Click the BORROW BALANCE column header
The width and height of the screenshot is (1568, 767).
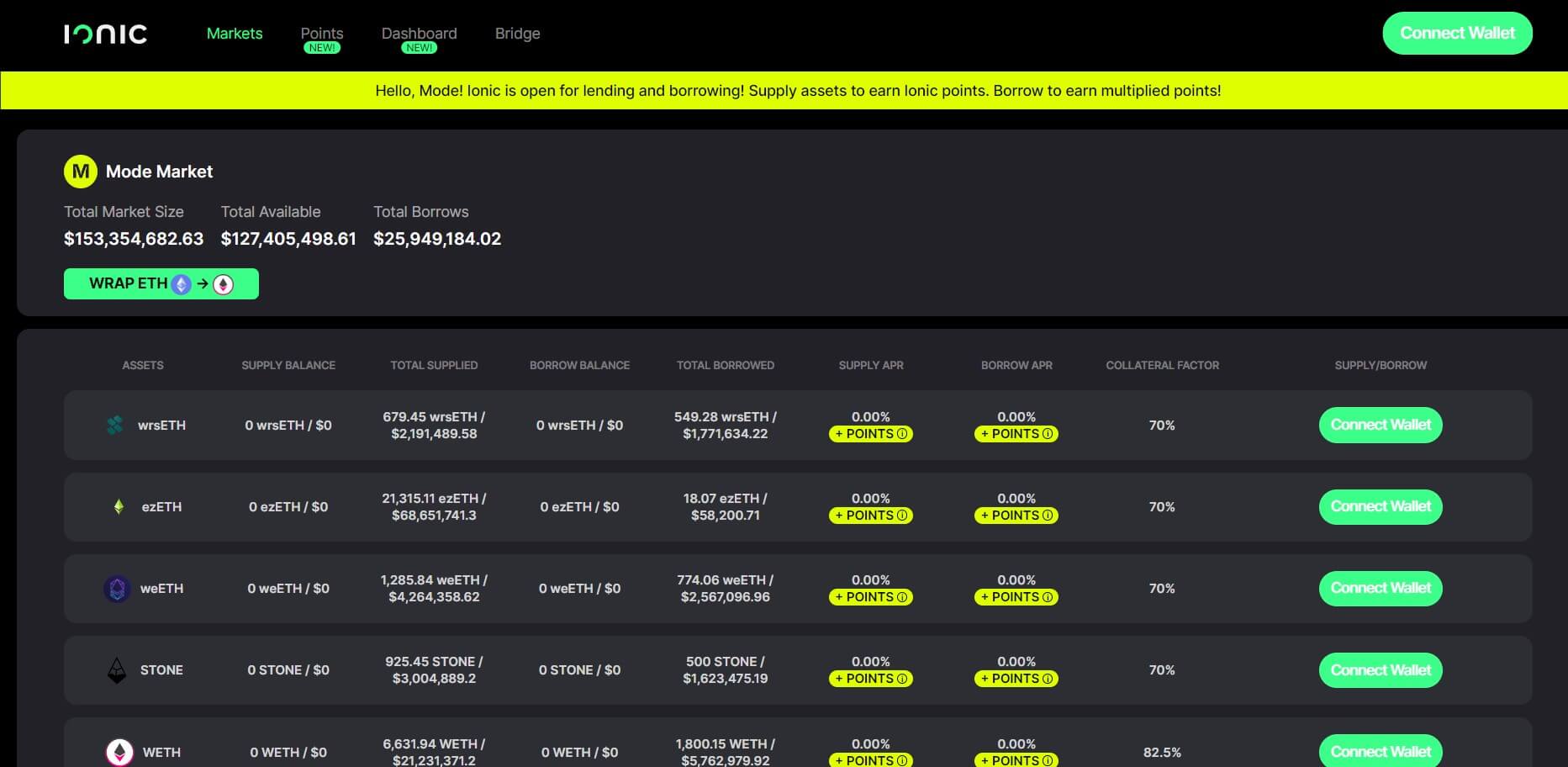pyautogui.click(x=579, y=365)
